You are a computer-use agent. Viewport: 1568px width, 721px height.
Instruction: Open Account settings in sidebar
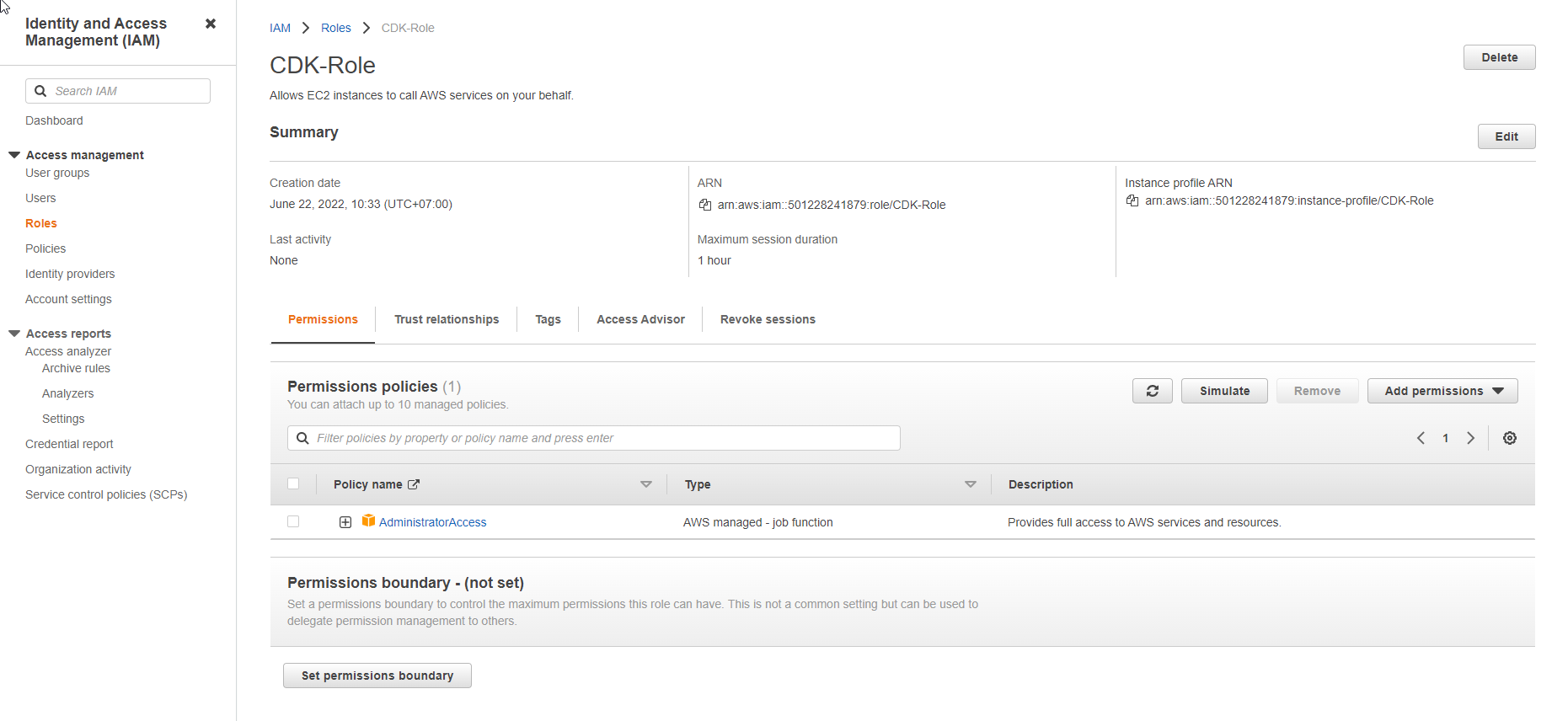tap(68, 299)
